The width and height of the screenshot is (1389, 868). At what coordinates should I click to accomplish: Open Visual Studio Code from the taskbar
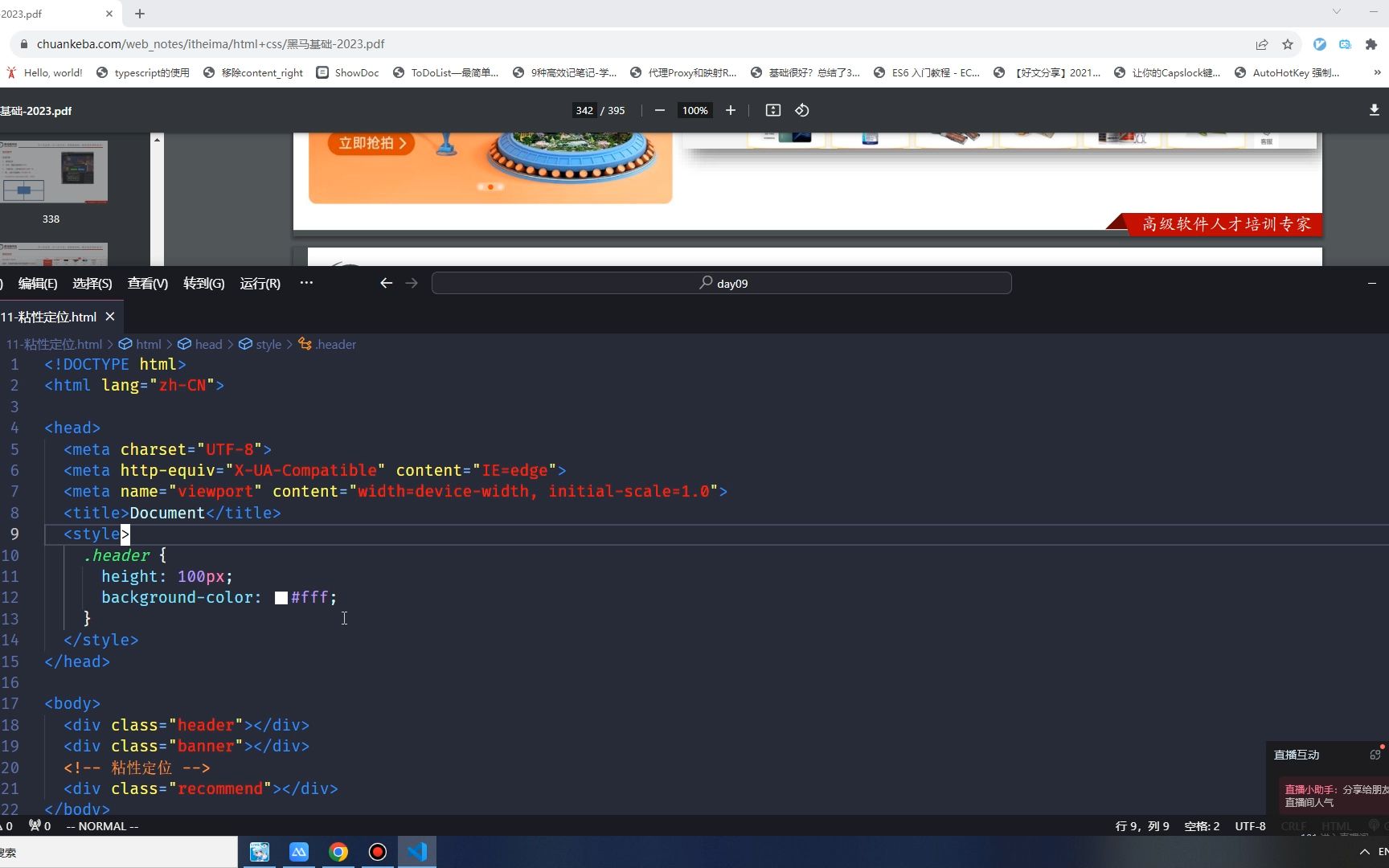click(x=417, y=852)
